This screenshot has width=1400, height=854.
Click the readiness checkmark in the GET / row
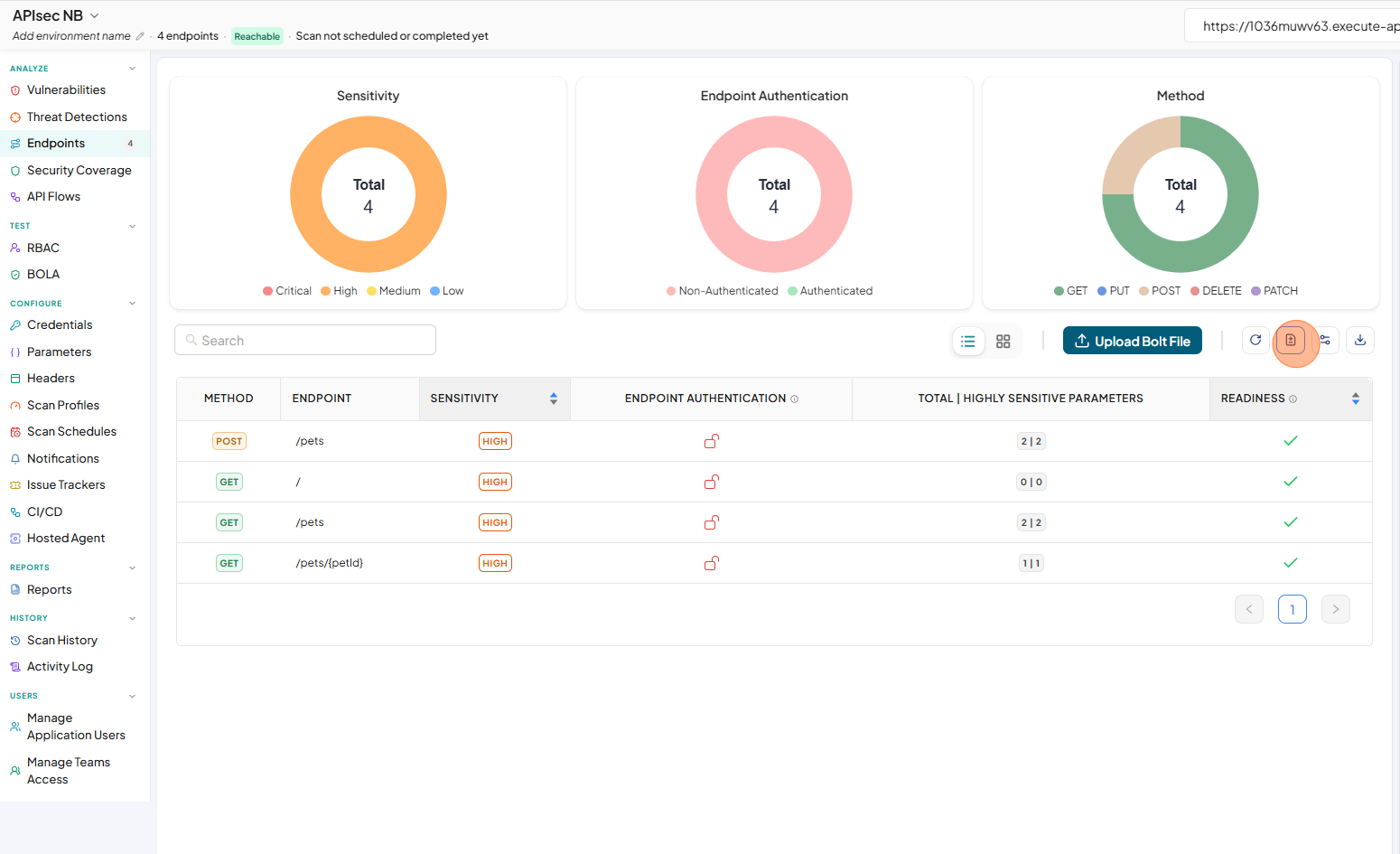[x=1291, y=482]
